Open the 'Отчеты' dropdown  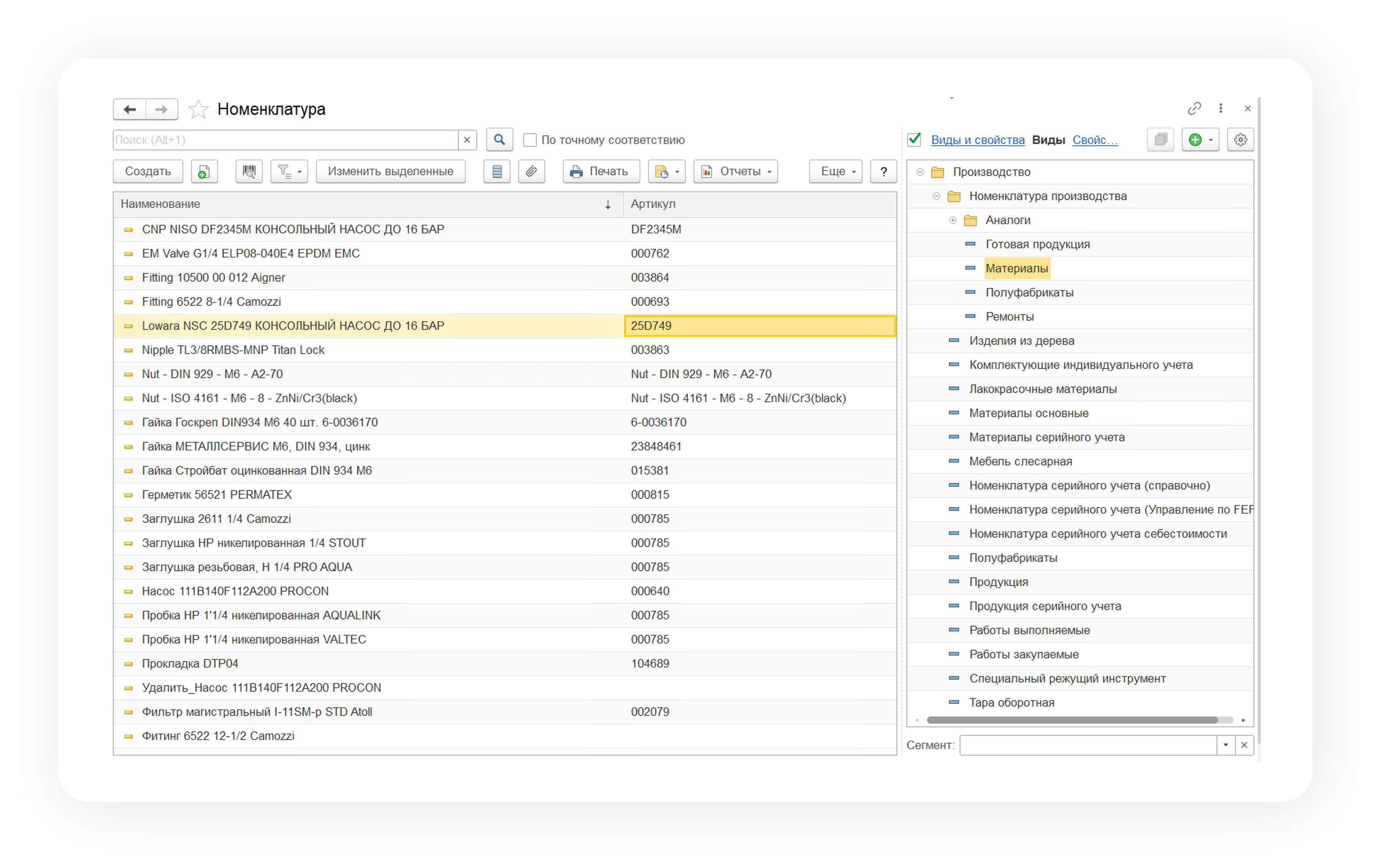point(736,171)
